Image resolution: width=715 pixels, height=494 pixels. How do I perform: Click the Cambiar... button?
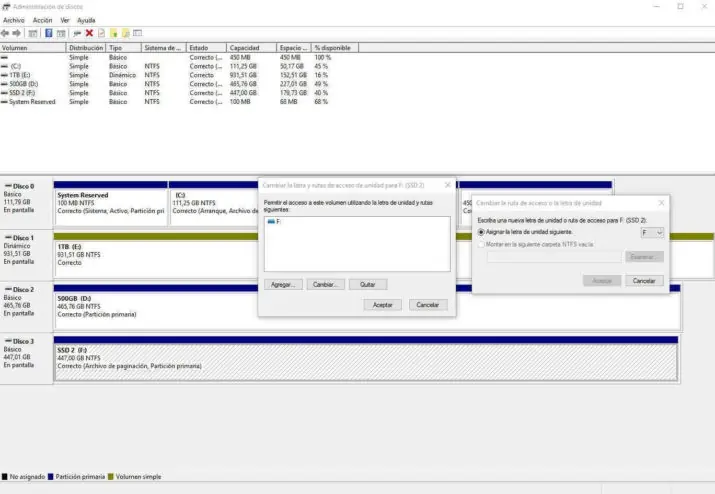326,284
